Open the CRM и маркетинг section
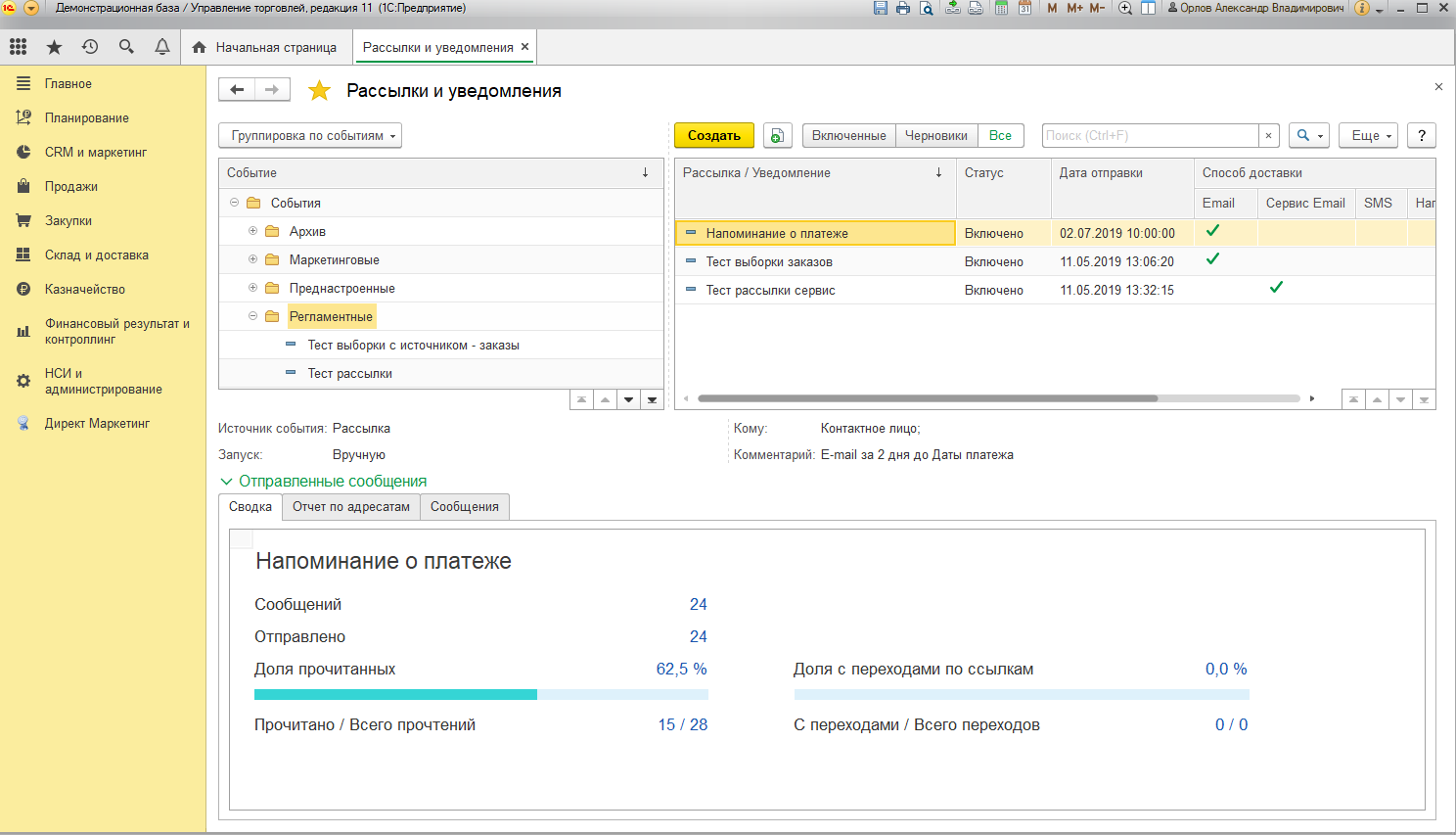Viewport: 1456px width, 835px height. [x=96, y=153]
